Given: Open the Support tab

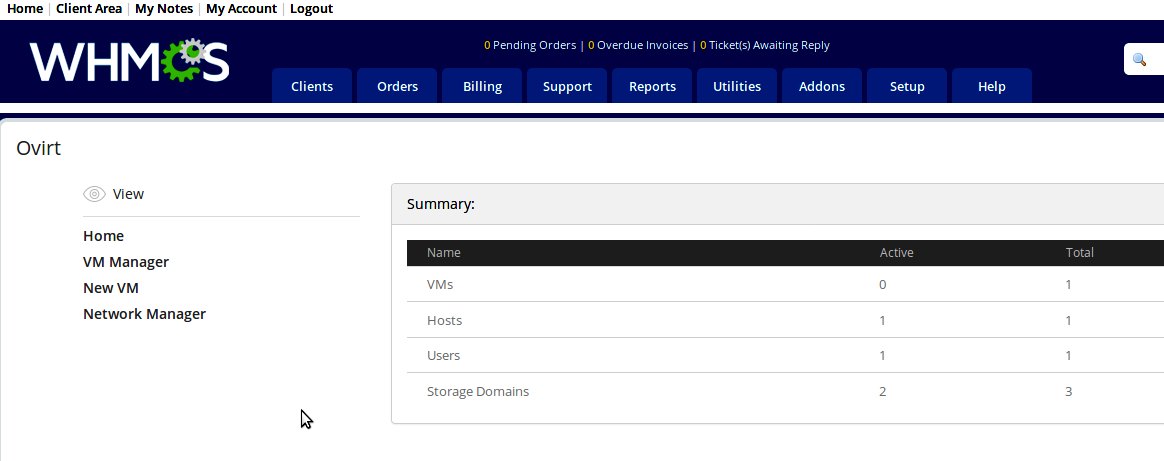Looking at the screenshot, I should click(x=567, y=86).
